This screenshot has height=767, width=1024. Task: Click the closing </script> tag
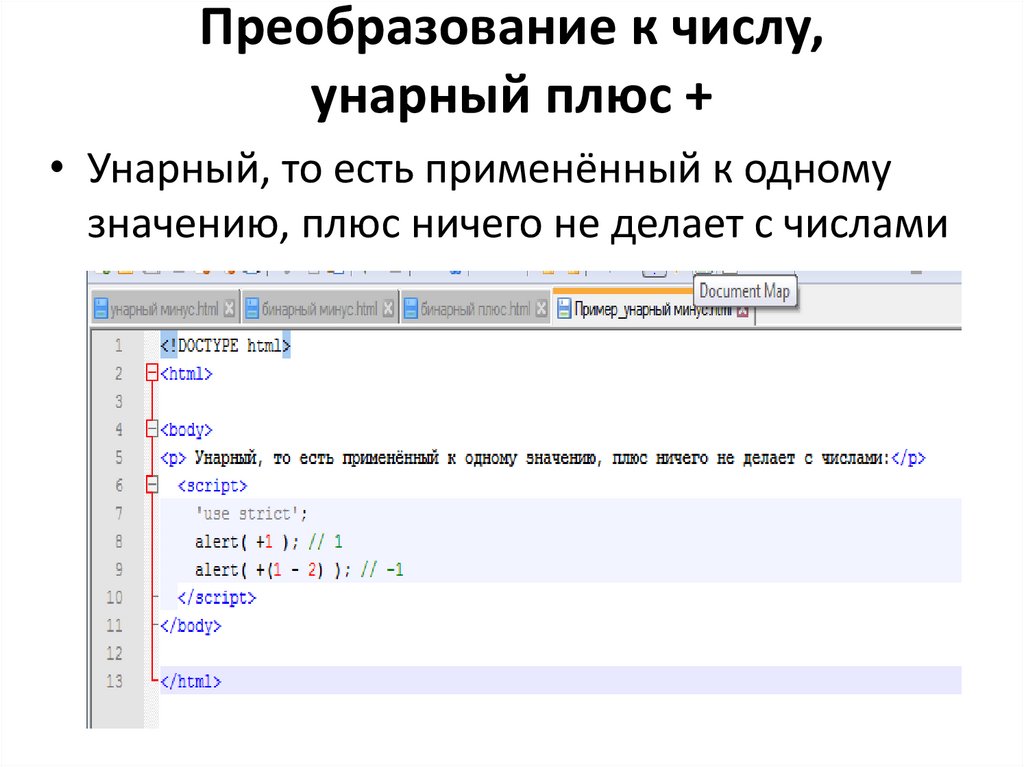point(217,598)
